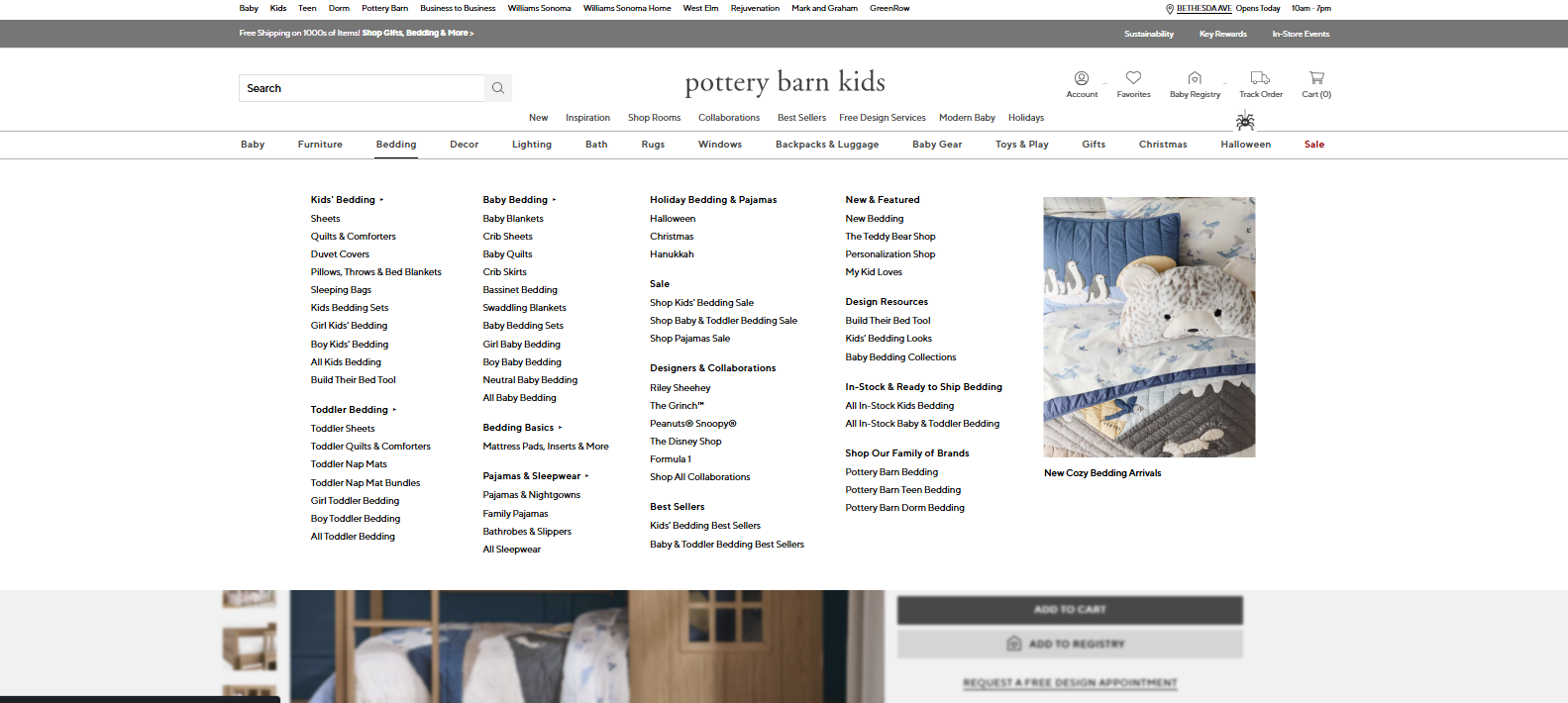Click the Halloween spider decoration icon
This screenshot has height=703, width=1568.
1245,121
